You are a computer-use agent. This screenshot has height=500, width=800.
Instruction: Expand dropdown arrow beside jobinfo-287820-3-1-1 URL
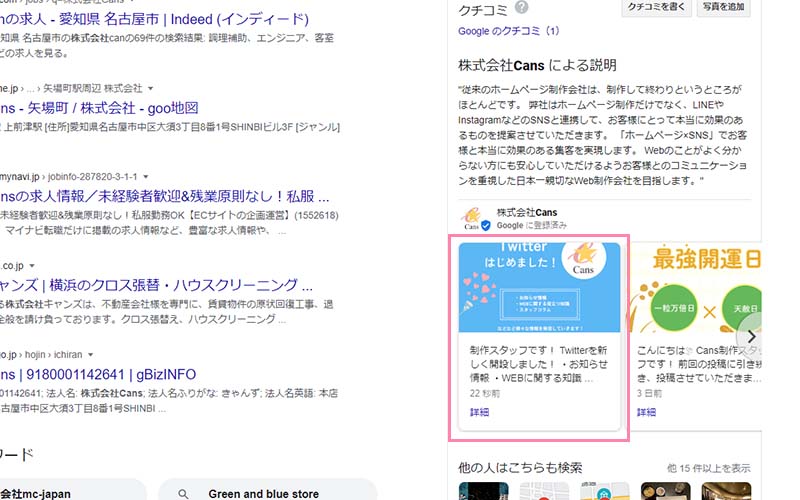click(146, 177)
